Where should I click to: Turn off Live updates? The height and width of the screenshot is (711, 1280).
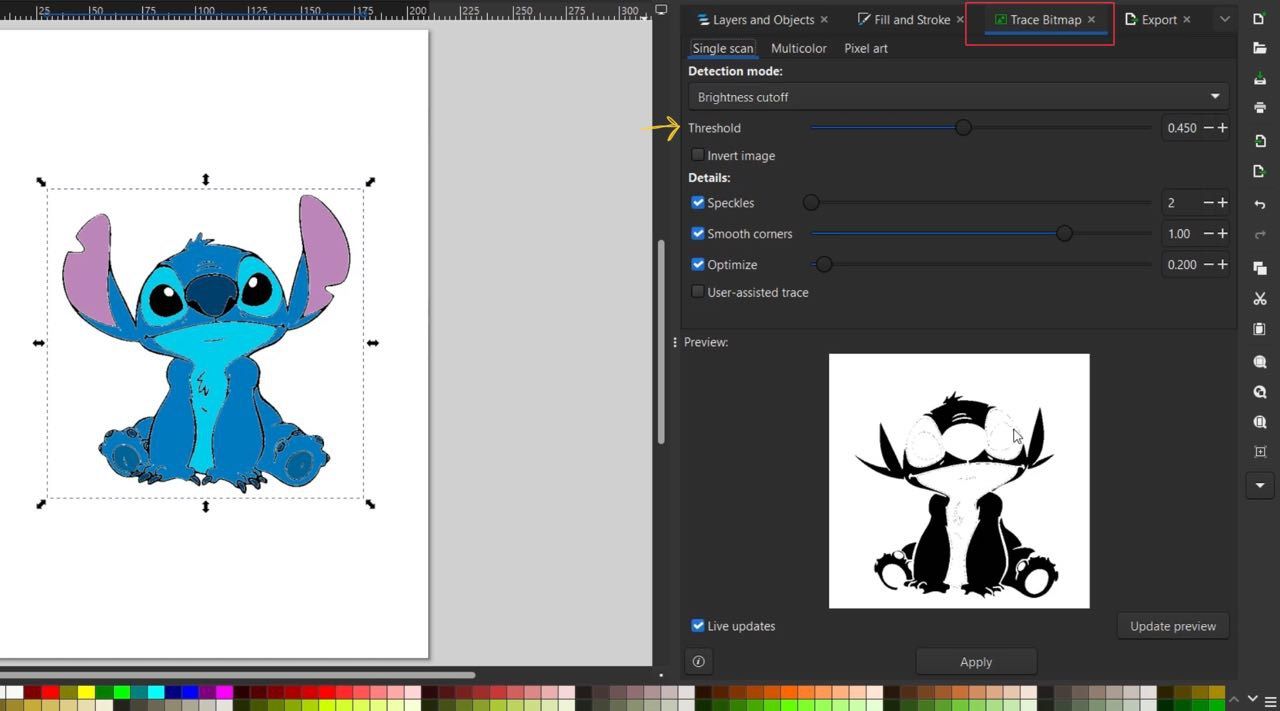click(698, 626)
